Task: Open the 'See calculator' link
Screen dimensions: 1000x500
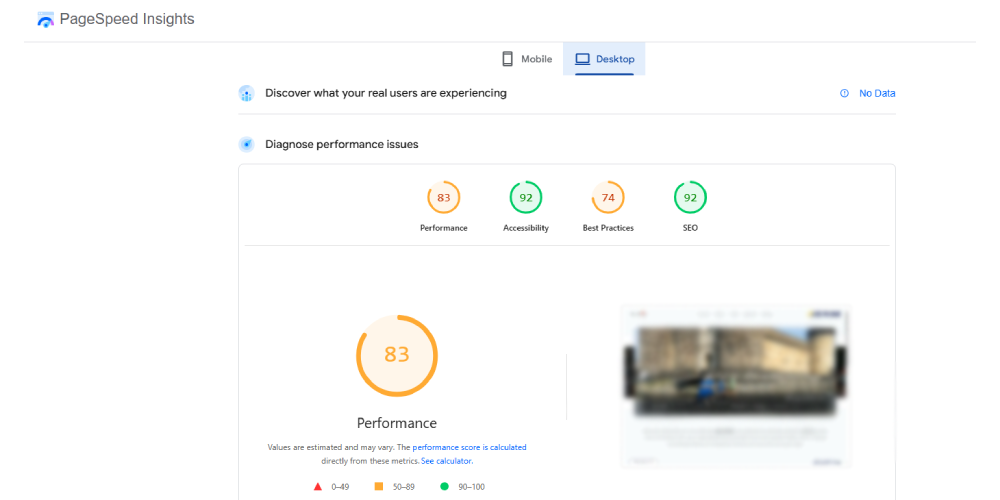Action: click(446, 461)
